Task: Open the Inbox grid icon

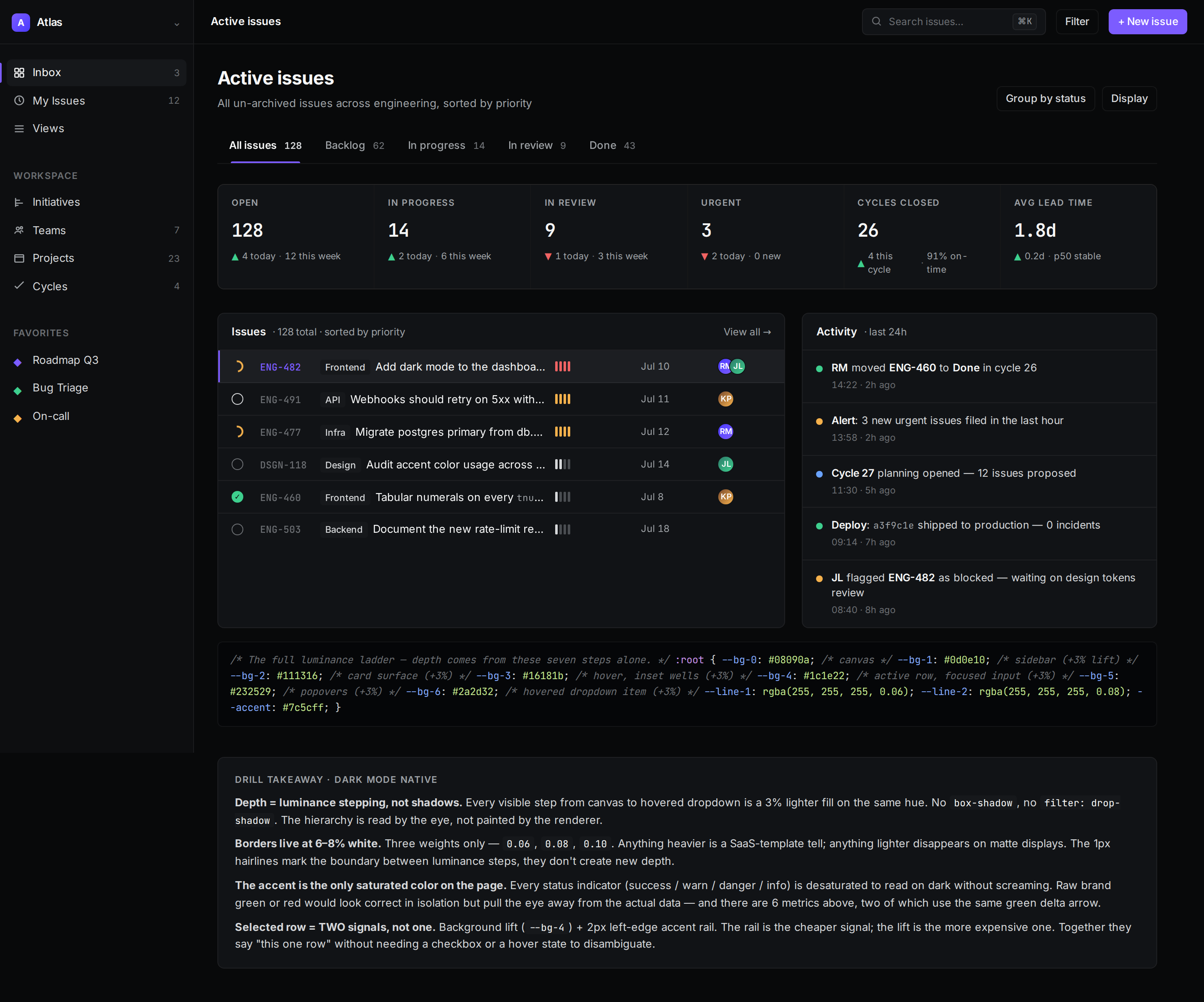Action: (19, 73)
